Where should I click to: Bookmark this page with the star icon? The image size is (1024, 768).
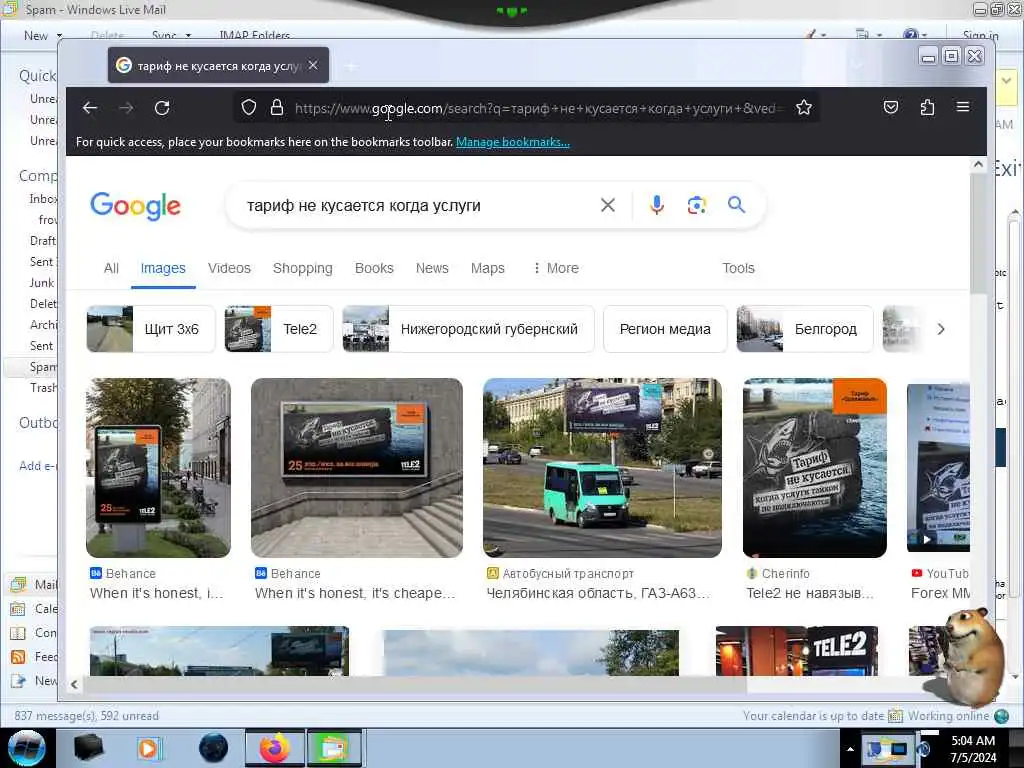click(804, 107)
